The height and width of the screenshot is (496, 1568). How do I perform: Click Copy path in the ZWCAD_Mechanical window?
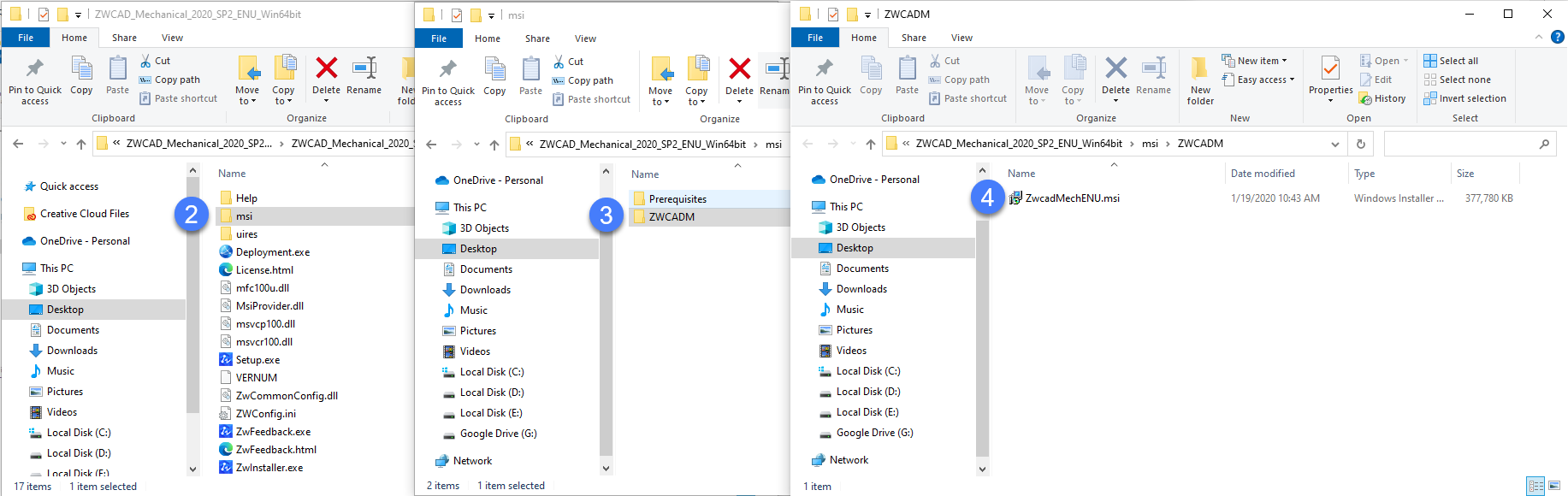pos(169,80)
